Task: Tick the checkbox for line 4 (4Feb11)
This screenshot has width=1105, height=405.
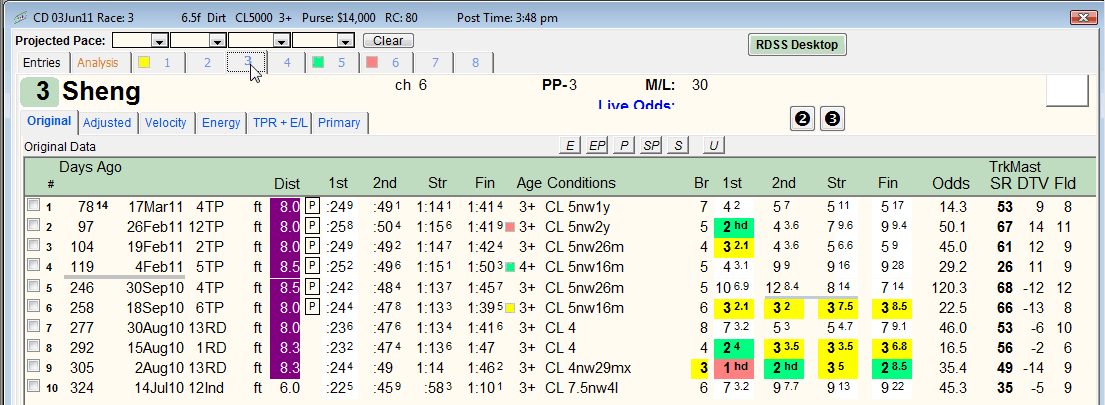Action: (x=32, y=268)
